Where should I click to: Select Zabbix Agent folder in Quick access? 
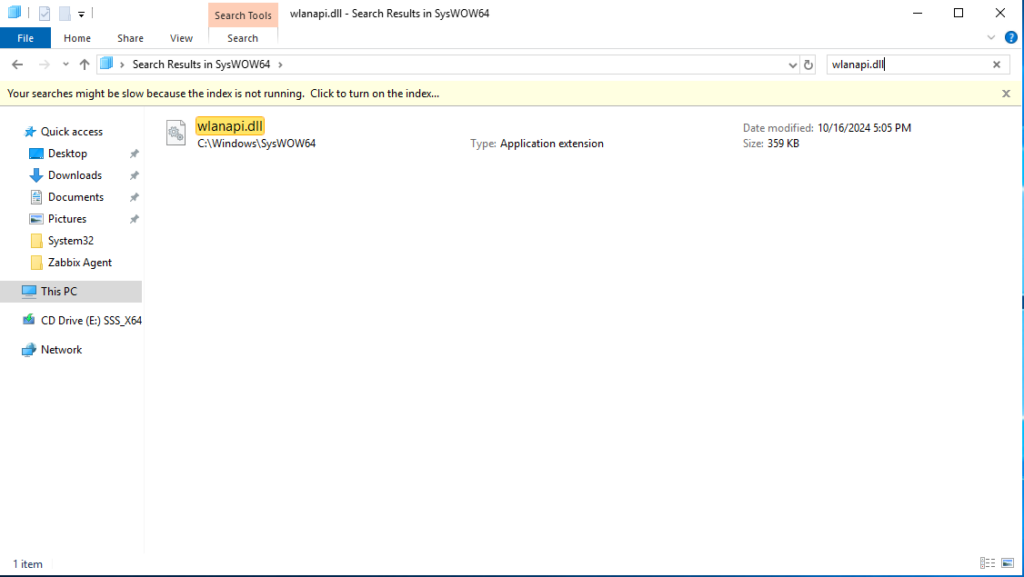click(x=79, y=262)
